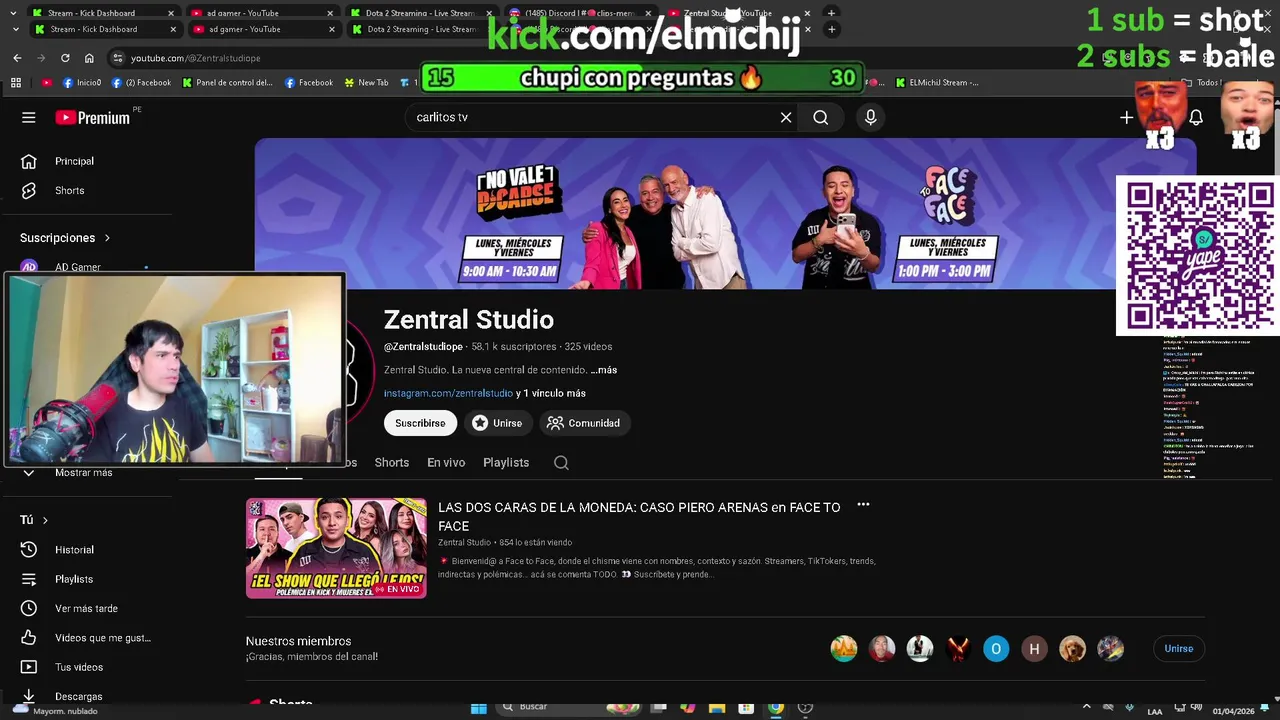Open the Inicio0 Facebook bookmark

pos(82,83)
